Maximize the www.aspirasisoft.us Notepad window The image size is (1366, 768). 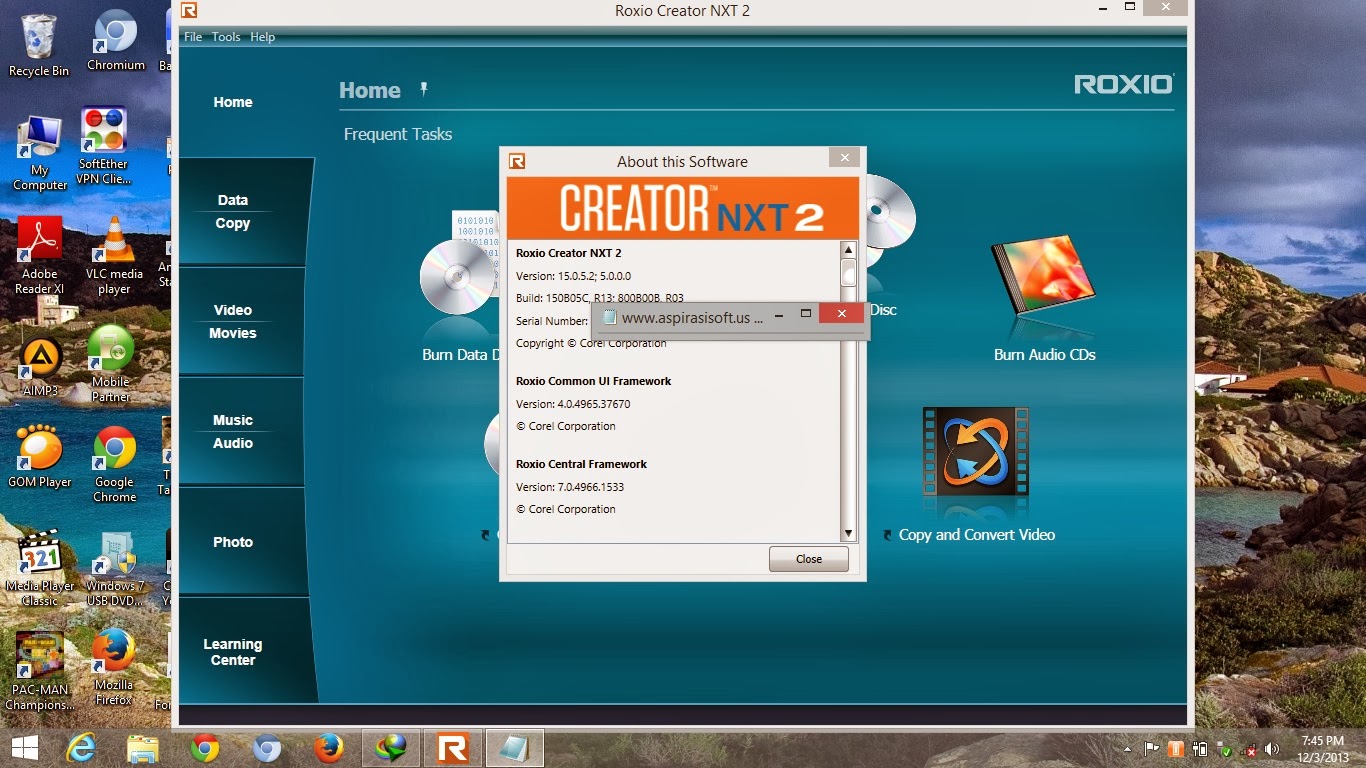coord(806,313)
